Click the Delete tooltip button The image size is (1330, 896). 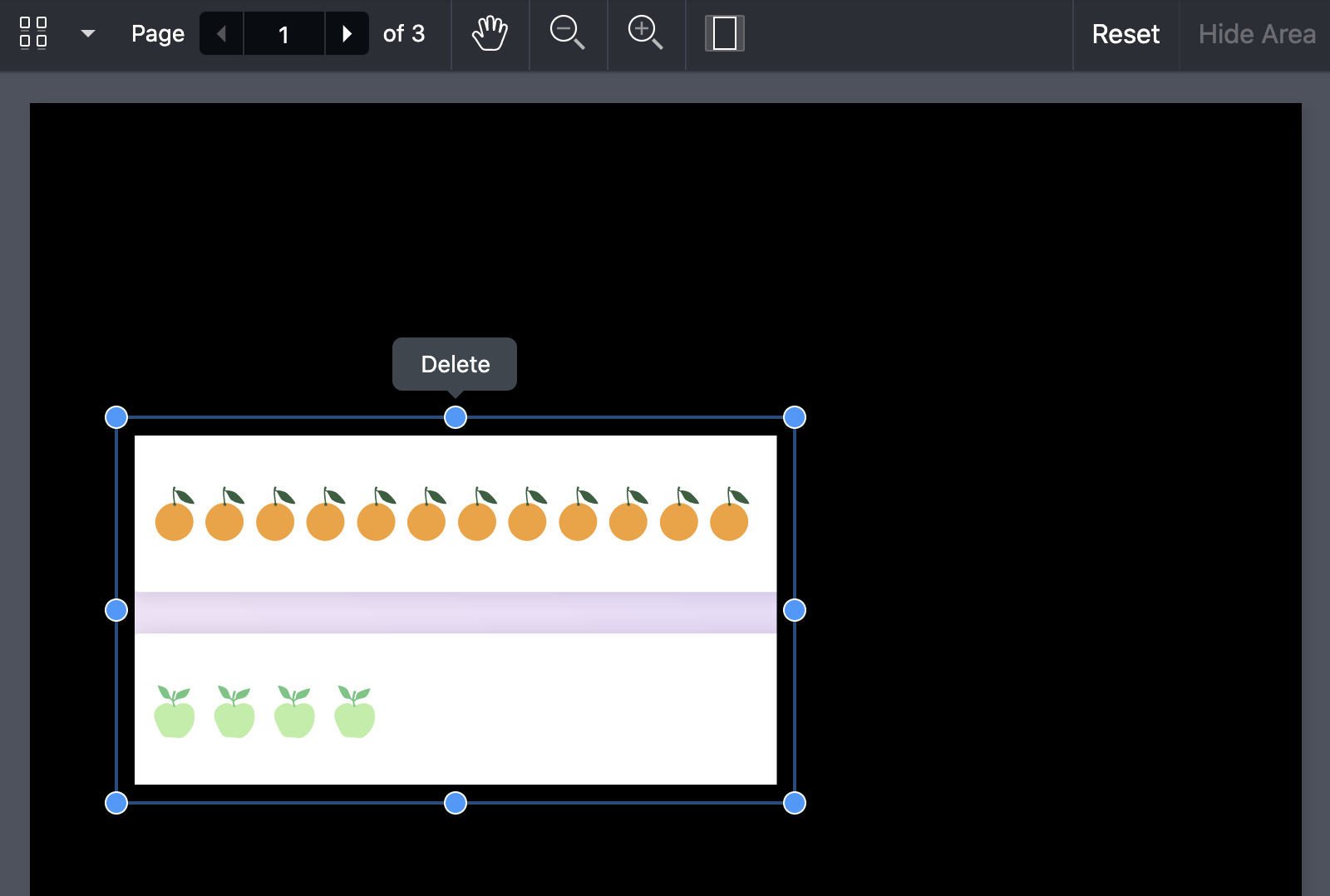455,364
